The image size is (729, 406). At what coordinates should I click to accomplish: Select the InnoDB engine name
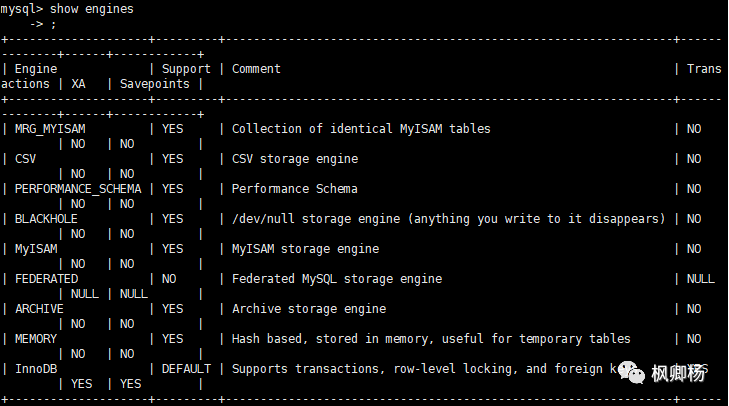click(36, 369)
